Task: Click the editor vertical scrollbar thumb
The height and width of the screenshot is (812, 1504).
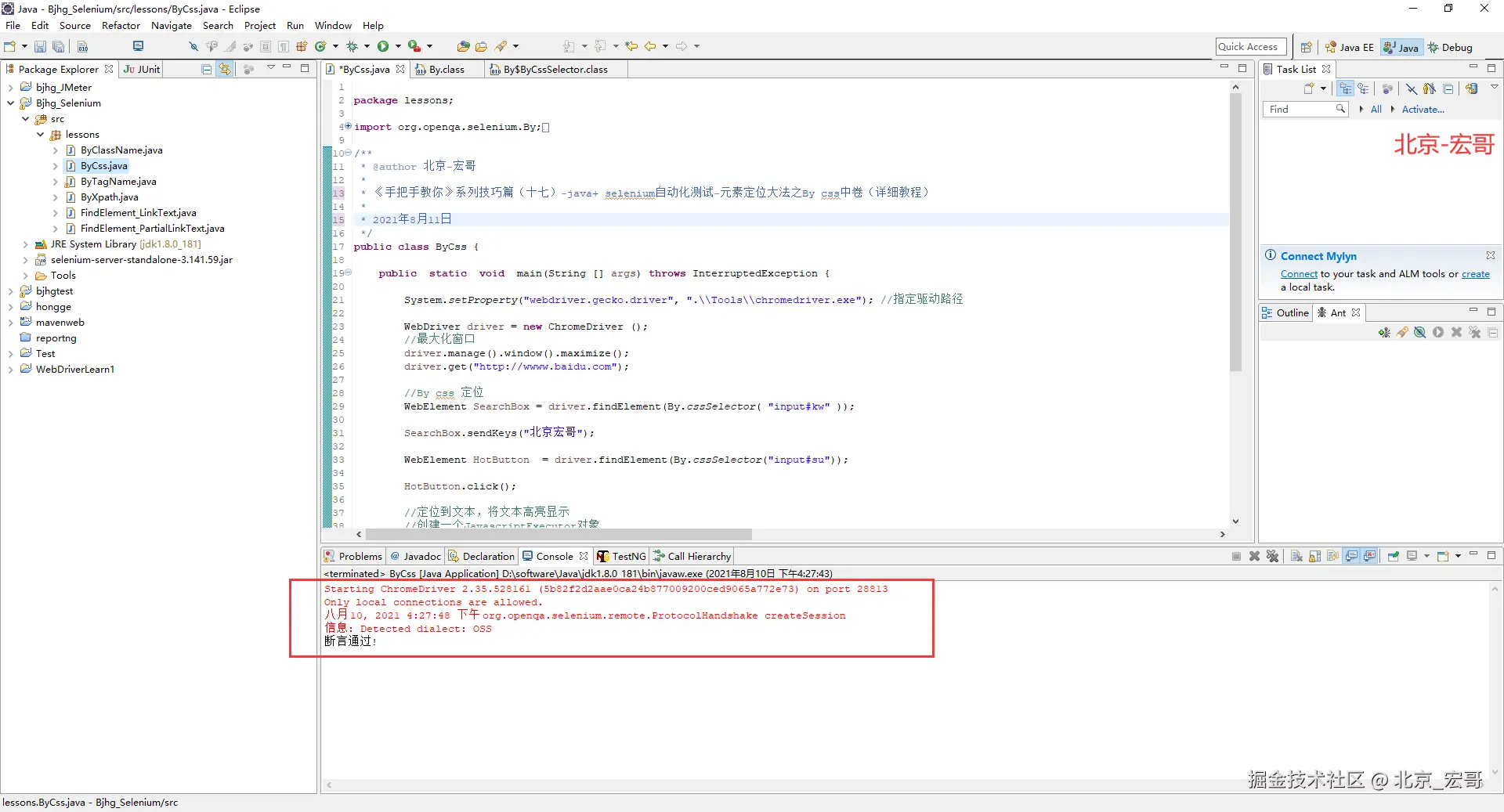Action: (x=1235, y=232)
